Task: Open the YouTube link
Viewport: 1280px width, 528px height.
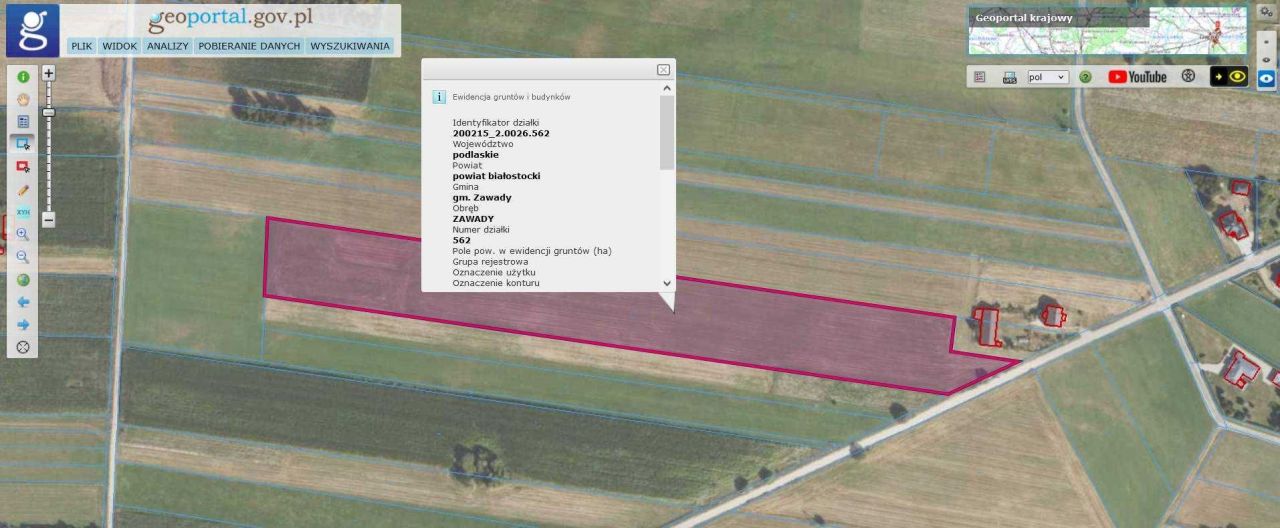Action: (1138, 77)
